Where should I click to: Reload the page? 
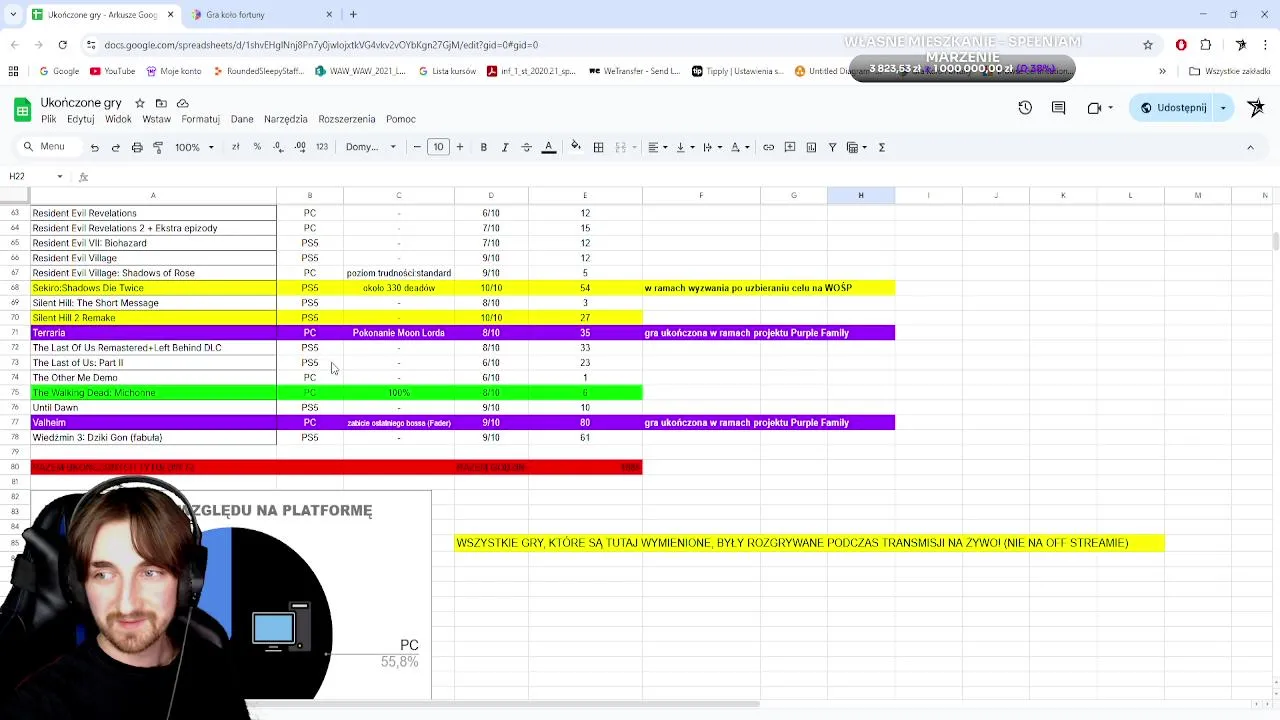[x=62, y=45]
